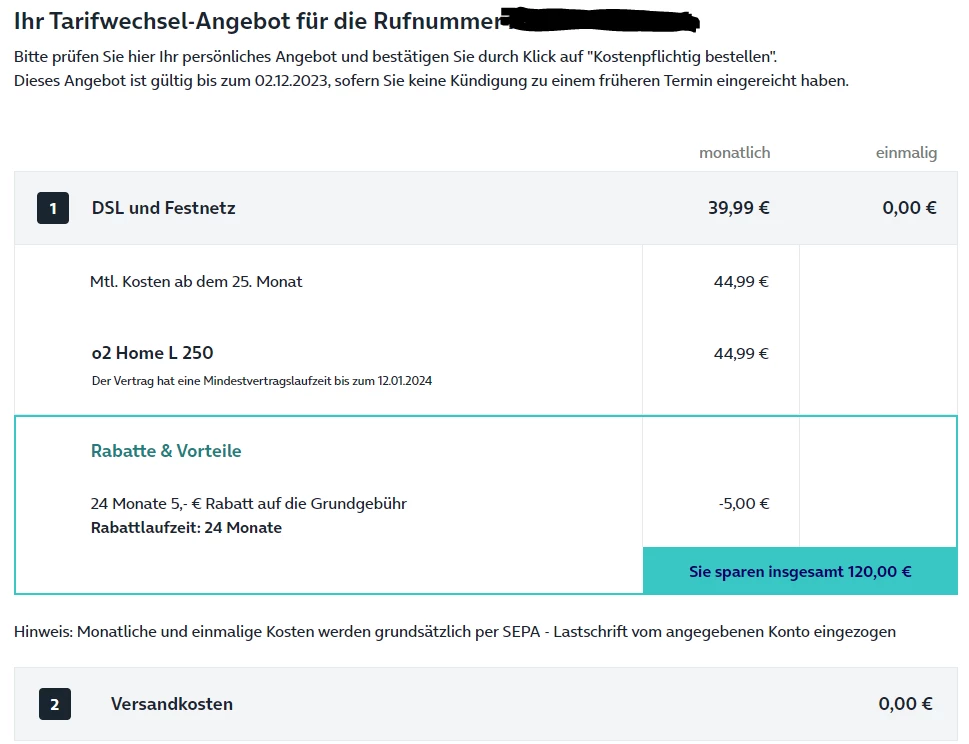Viewport: 969px width, 744px height.
Task: Click the 'Sie sparen insgesamt 120,00 €' banner
Action: tap(800, 572)
